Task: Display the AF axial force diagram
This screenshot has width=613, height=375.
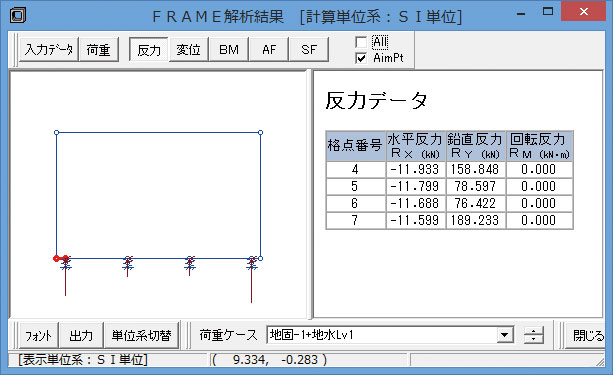Action: [269, 50]
